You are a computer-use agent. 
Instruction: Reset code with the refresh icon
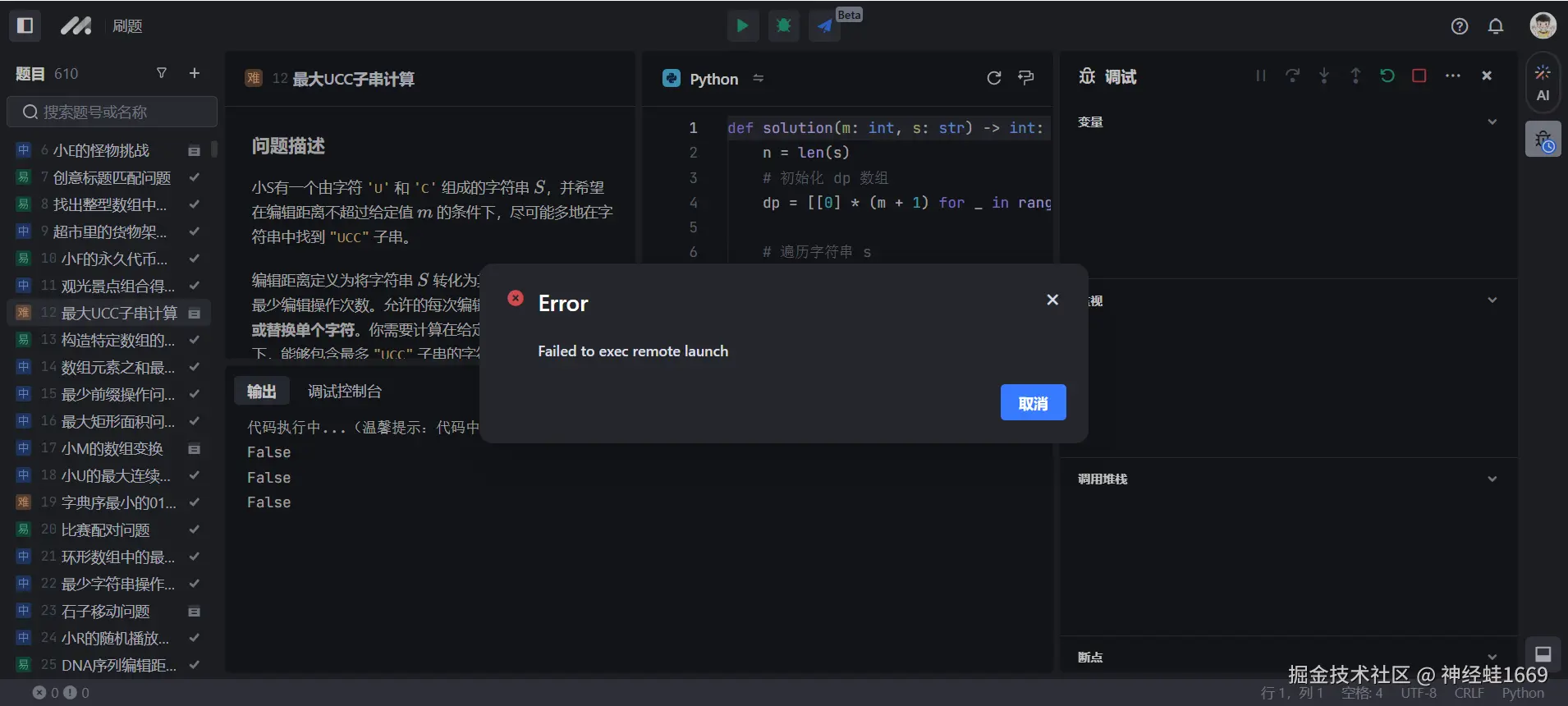[993, 78]
